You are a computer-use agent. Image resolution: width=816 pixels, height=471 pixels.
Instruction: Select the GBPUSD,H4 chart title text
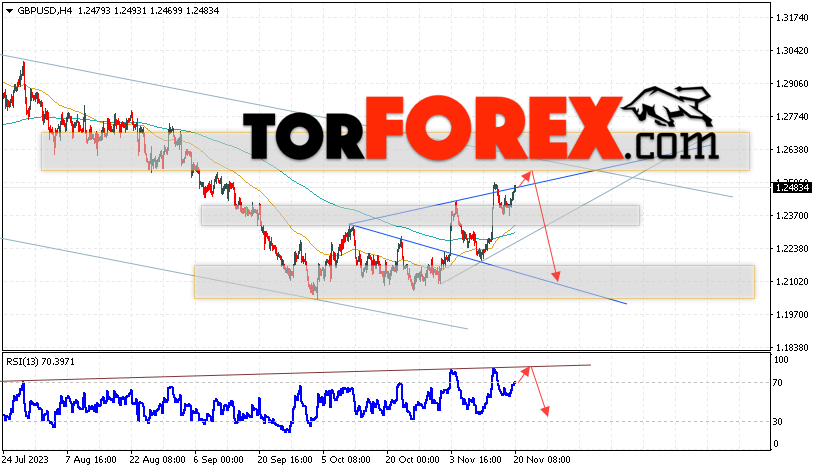point(45,11)
